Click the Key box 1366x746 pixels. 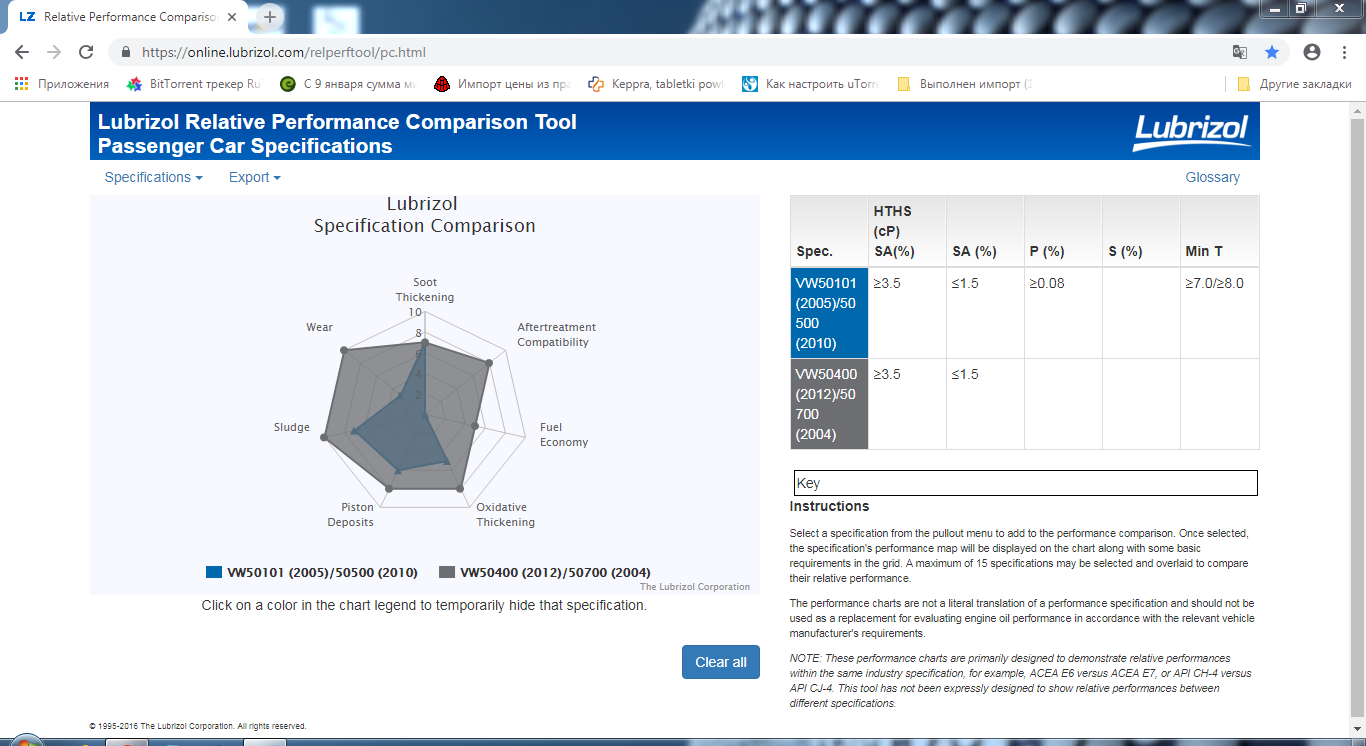coord(1025,483)
